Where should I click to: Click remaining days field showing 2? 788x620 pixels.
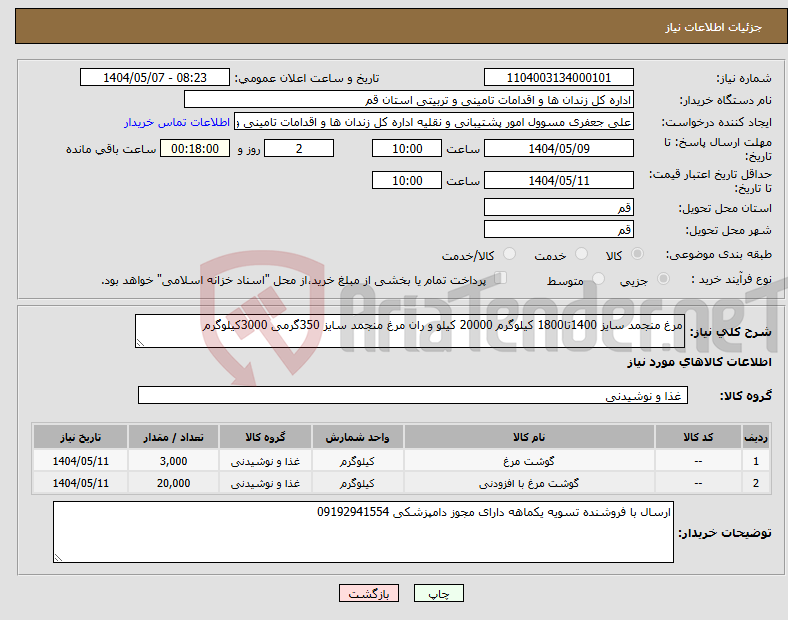(x=299, y=149)
